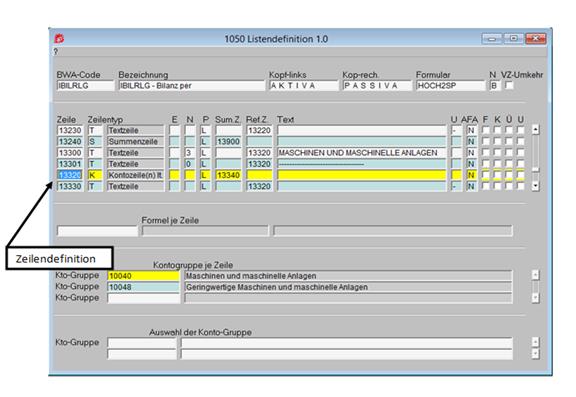The width and height of the screenshot is (576, 397).
Task: Select the yellow Kto-Gruppe field 10040
Action: tap(143, 276)
